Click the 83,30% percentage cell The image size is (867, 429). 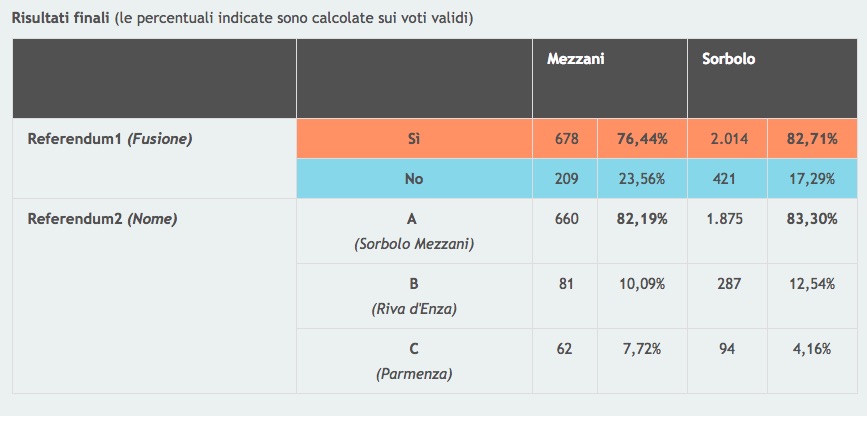[810, 219]
